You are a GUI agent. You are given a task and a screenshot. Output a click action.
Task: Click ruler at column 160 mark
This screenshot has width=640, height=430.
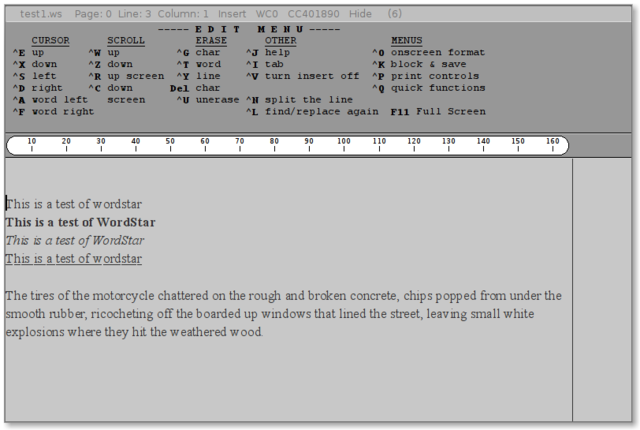coord(553,144)
